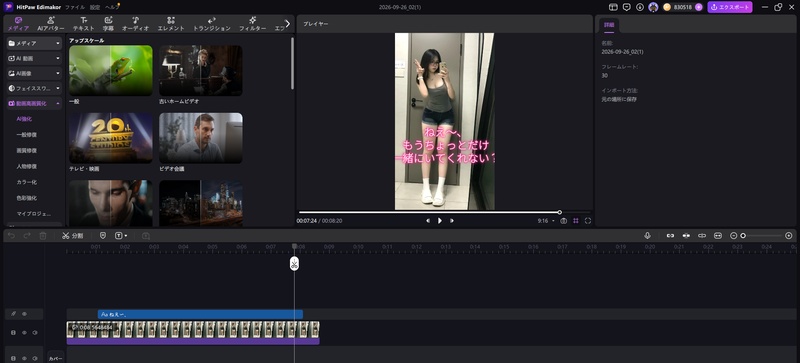Open the フィルター filters tab
Image resolution: width=800 pixels, height=363 pixels.
pyautogui.click(x=253, y=24)
